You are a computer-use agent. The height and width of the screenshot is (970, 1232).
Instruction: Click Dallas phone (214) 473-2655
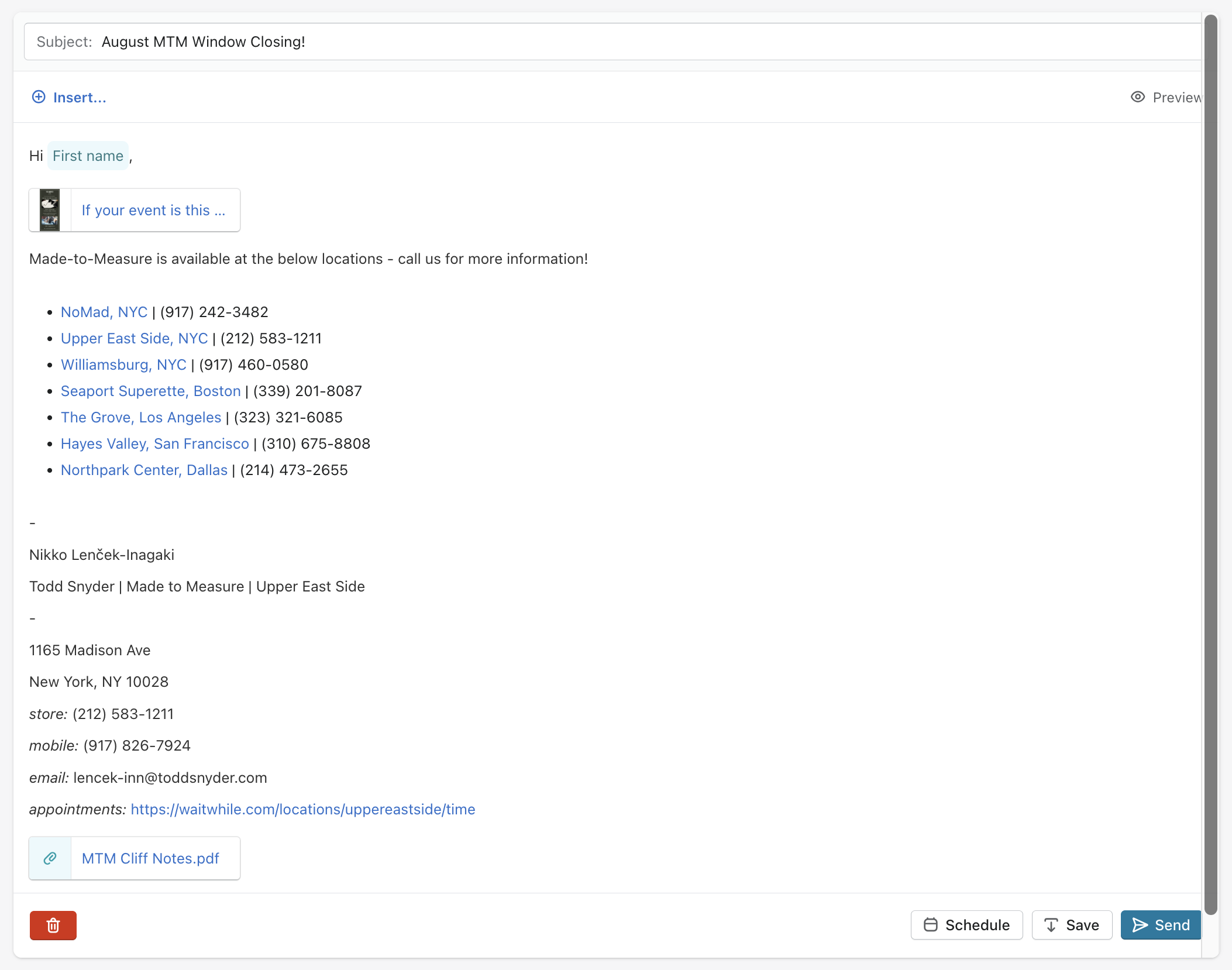pyautogui.click(x=294, y=470)
